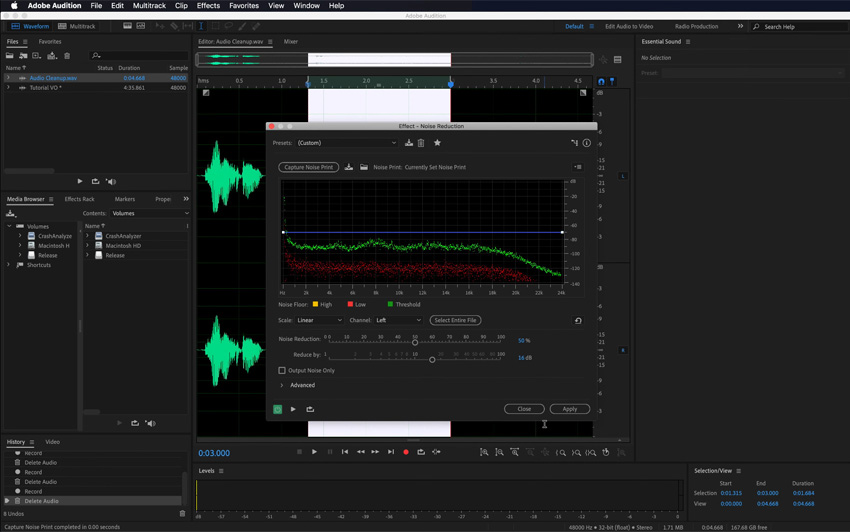Screen dimensions: 850x532
Task: Show more workspaces chevron in top bar
Action: 740,26
